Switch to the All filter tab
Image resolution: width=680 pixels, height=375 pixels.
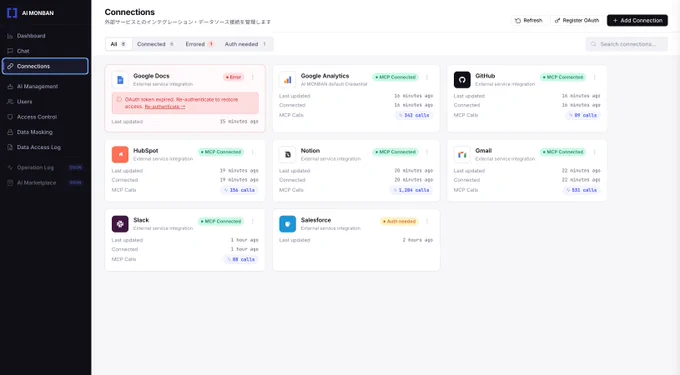point(118,44)
